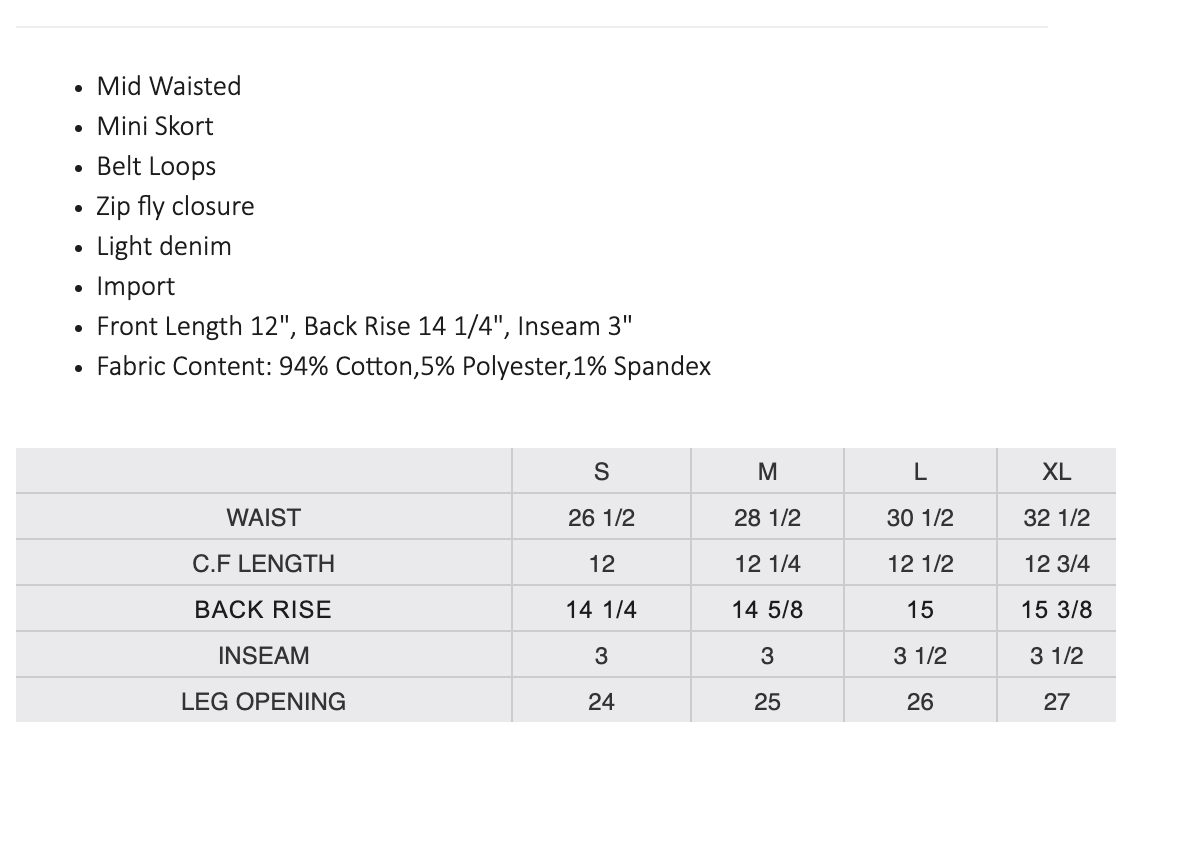The width and height of the screenshot is (1186, 842).
Task: Click the Zip fly closure bullet
Action: (175, 206)
